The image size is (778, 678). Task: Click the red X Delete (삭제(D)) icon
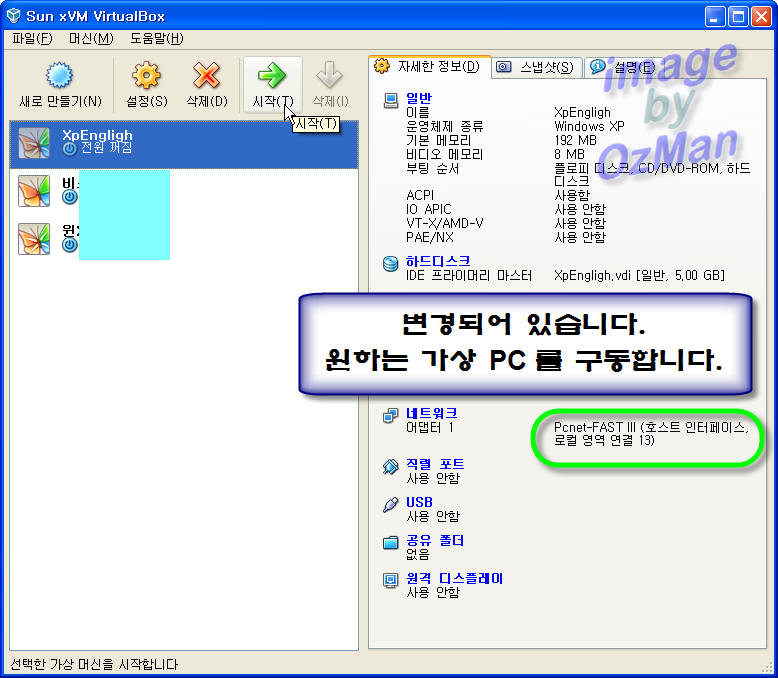point(206,75)
